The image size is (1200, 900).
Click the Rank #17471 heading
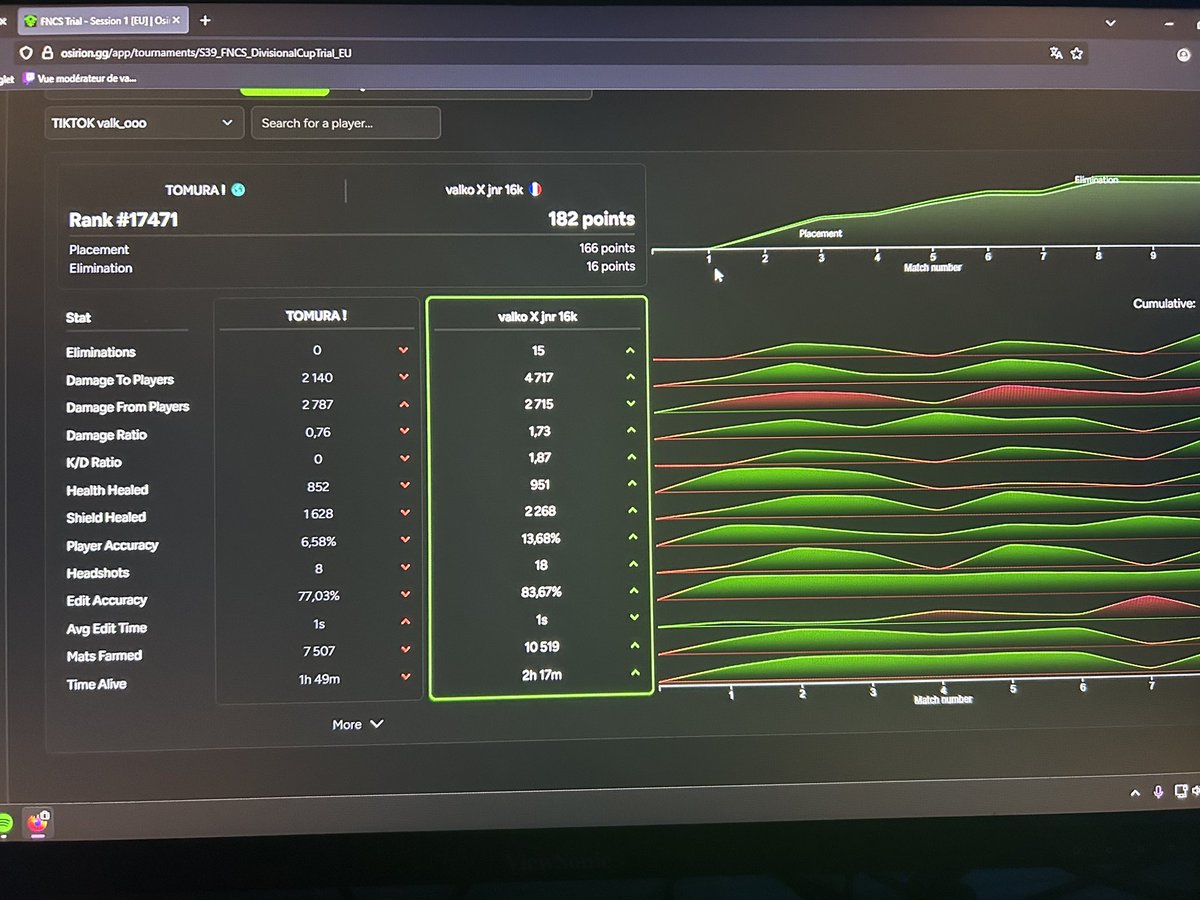(123, 219)
